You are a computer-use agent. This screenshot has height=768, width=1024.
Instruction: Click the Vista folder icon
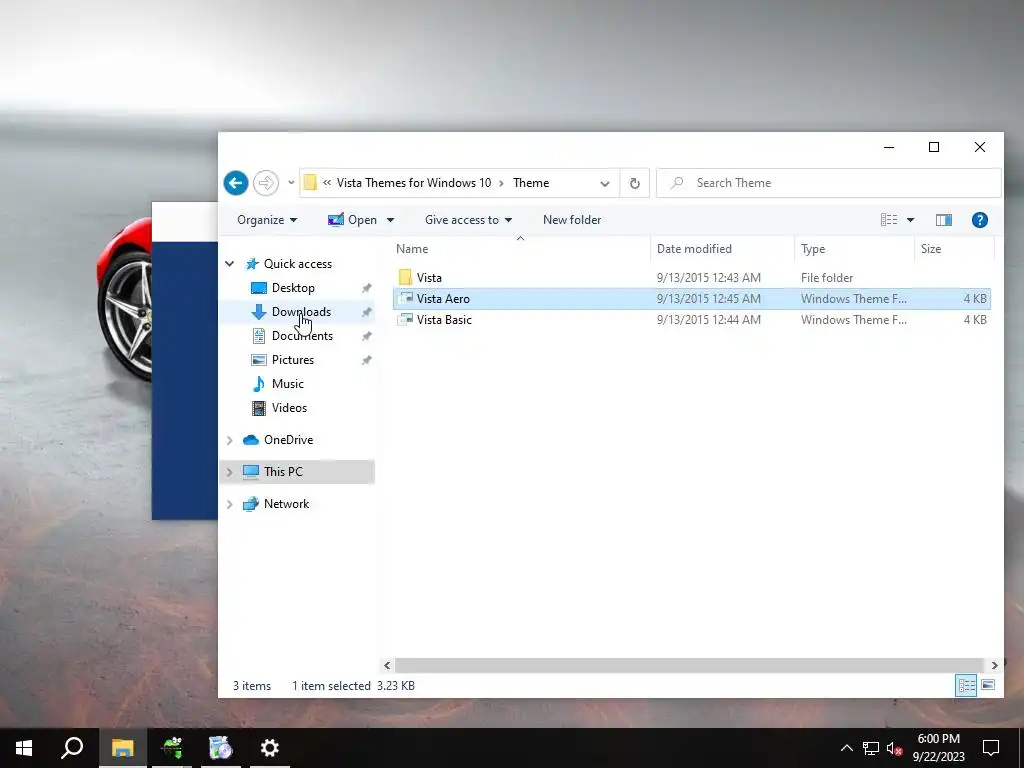pos(406,278)
